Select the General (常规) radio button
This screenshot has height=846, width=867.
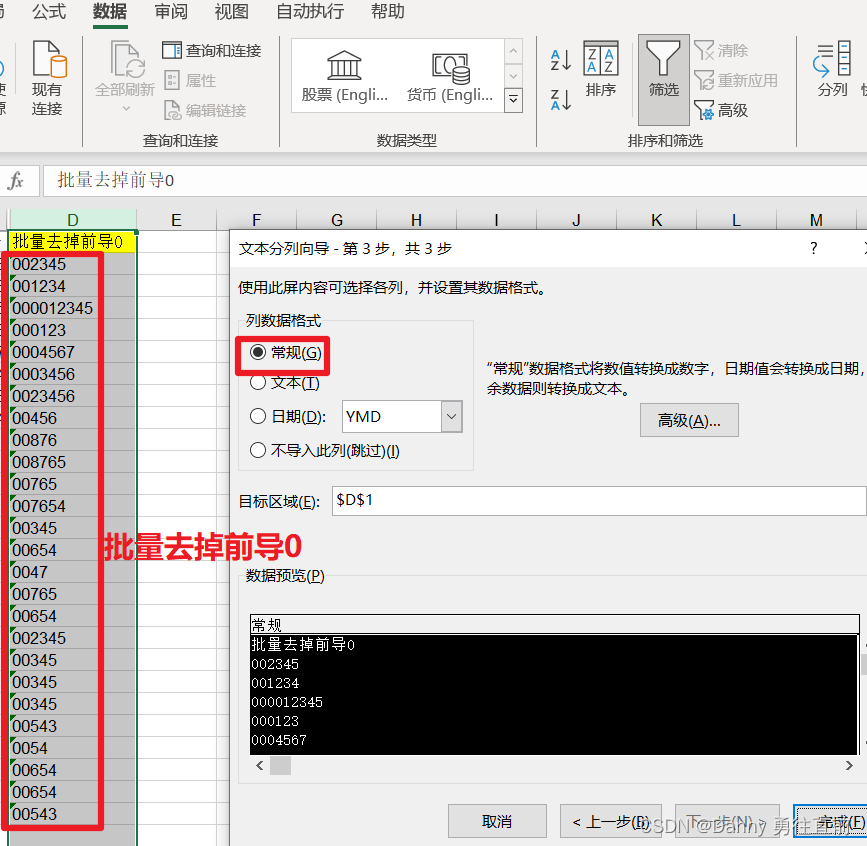(x=258, y=352)
